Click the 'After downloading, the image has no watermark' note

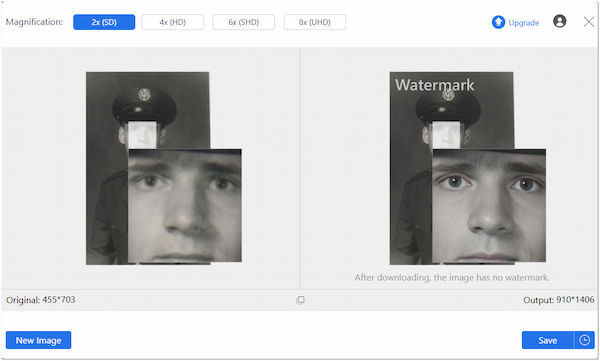pos(452,277)
